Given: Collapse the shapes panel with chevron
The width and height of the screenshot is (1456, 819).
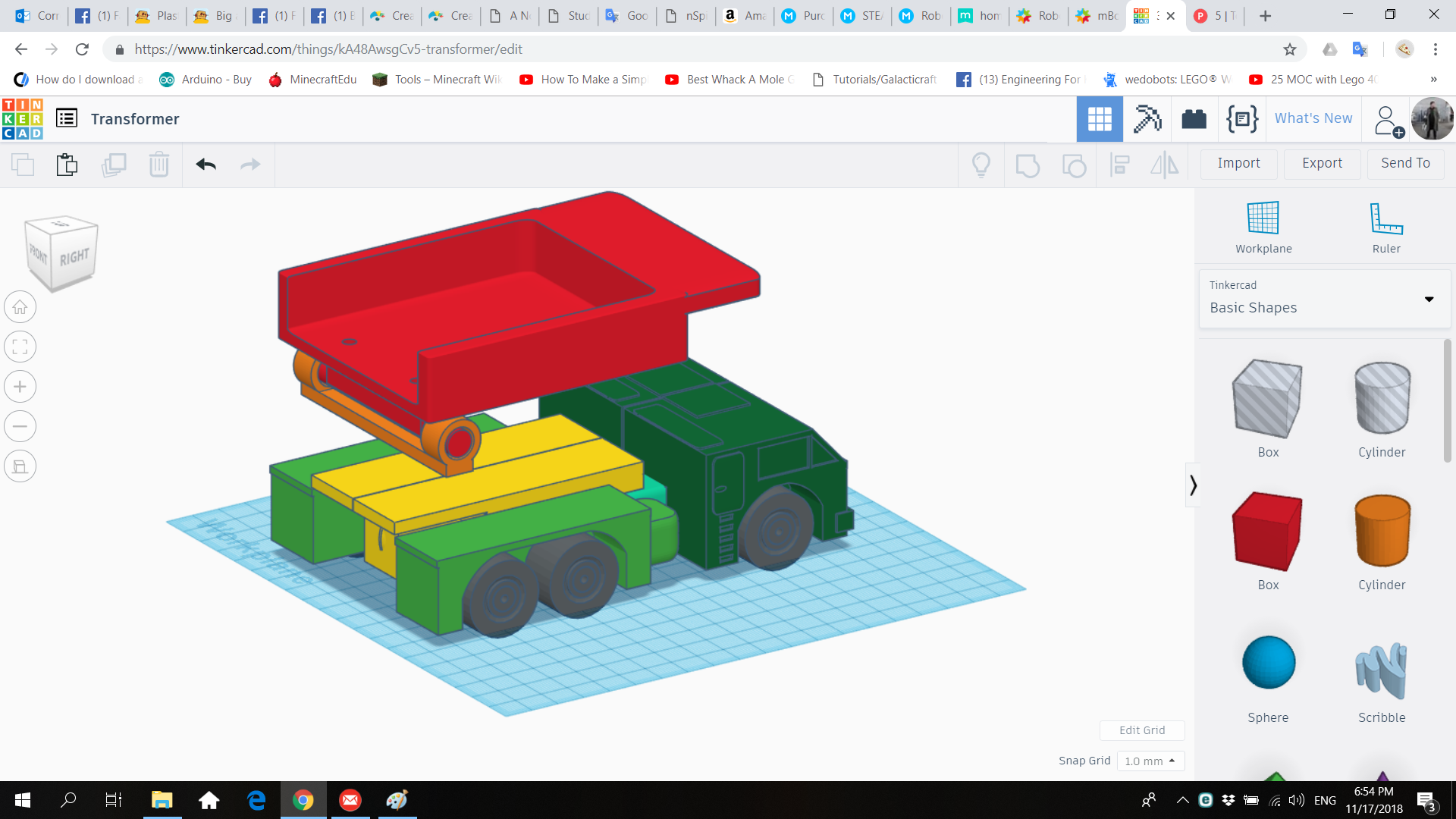Looking at the screenshot, I should 1193,485.
